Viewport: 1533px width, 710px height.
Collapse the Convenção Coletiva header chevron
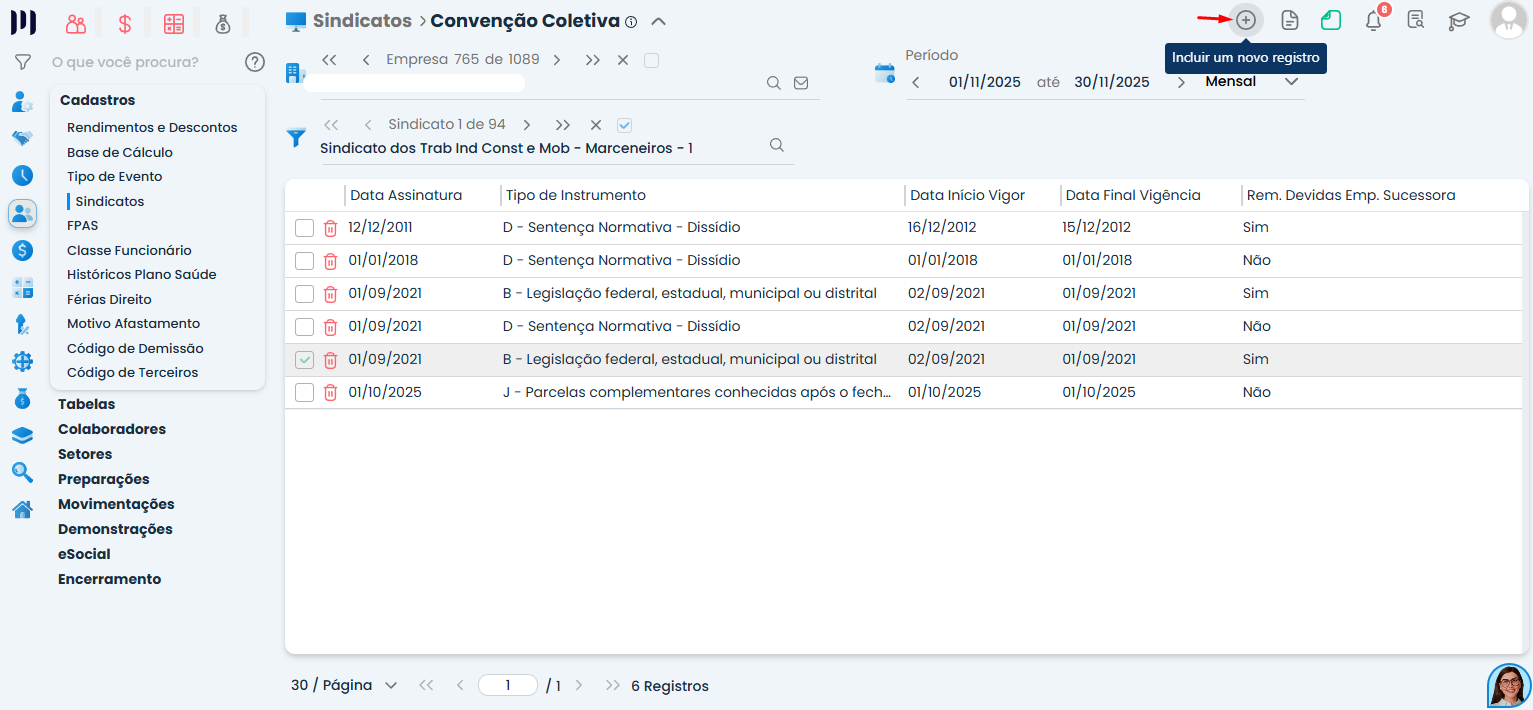point(658,21)
